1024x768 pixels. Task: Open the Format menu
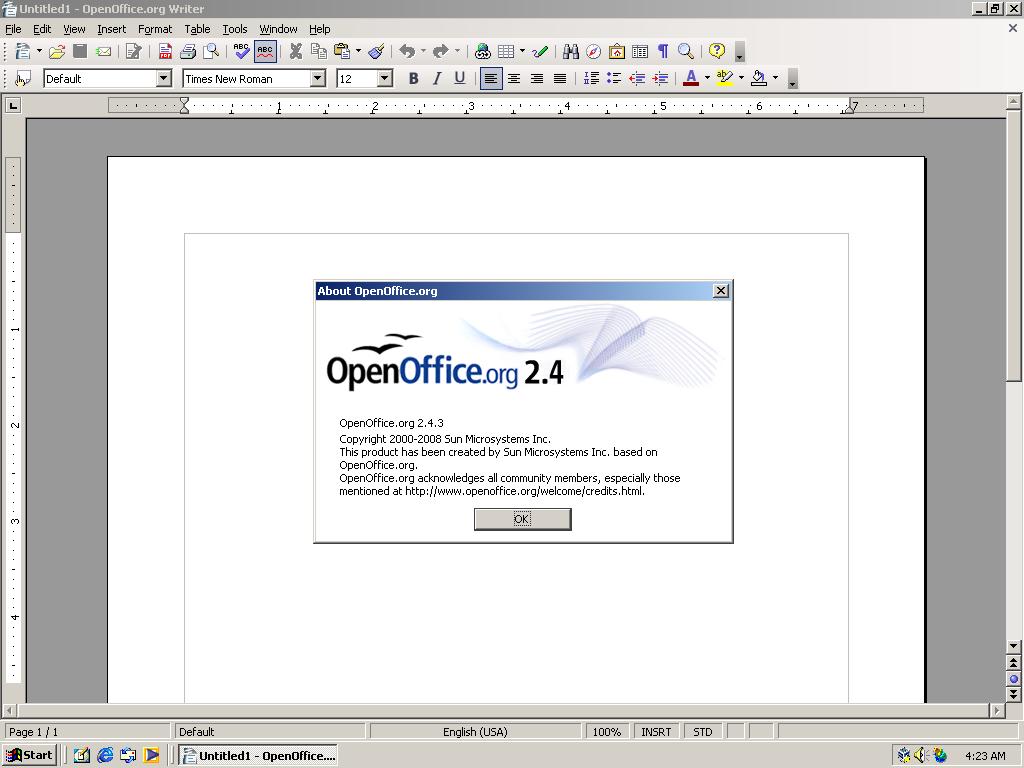tap(155, 29)
